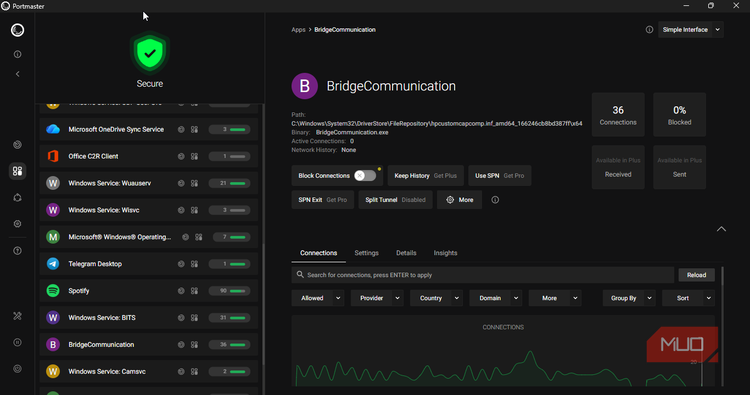Click the SPN Exit Get Pro button
750x395 pixels.
[x=322, y=200]
